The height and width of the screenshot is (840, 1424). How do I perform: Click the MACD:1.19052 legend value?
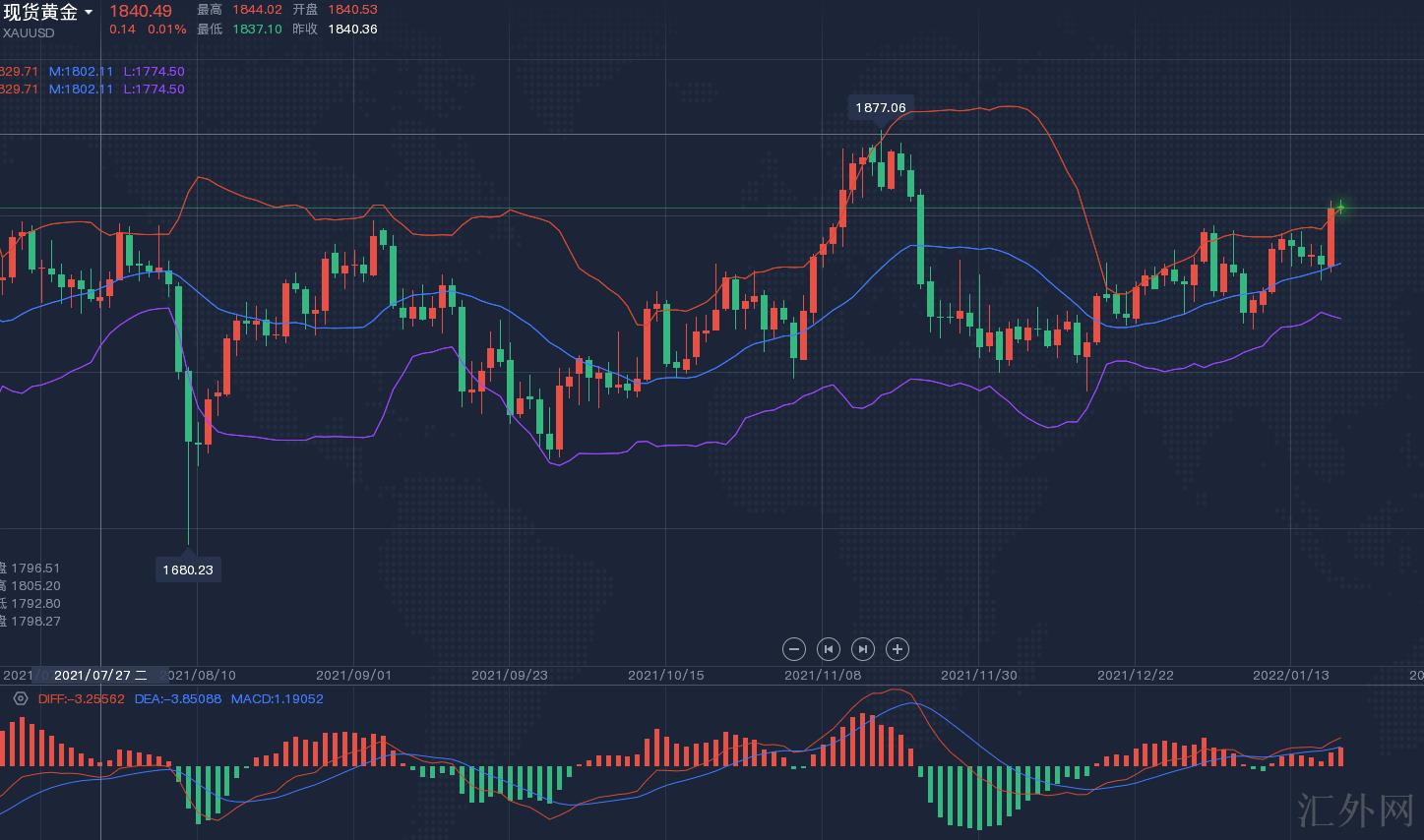[277, 698]
